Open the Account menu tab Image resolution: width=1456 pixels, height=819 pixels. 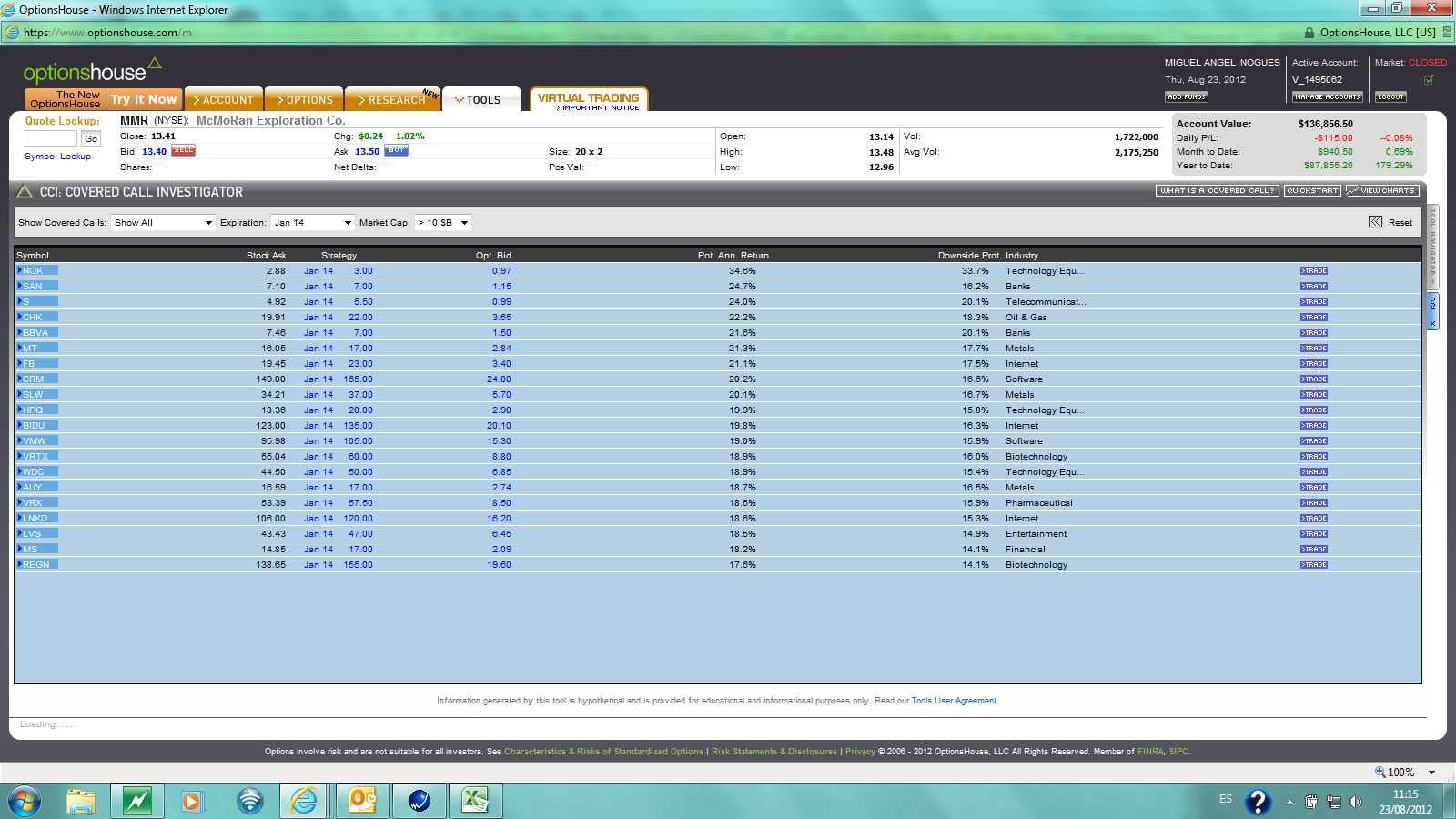pyautogui.click(x=224, y=99)
